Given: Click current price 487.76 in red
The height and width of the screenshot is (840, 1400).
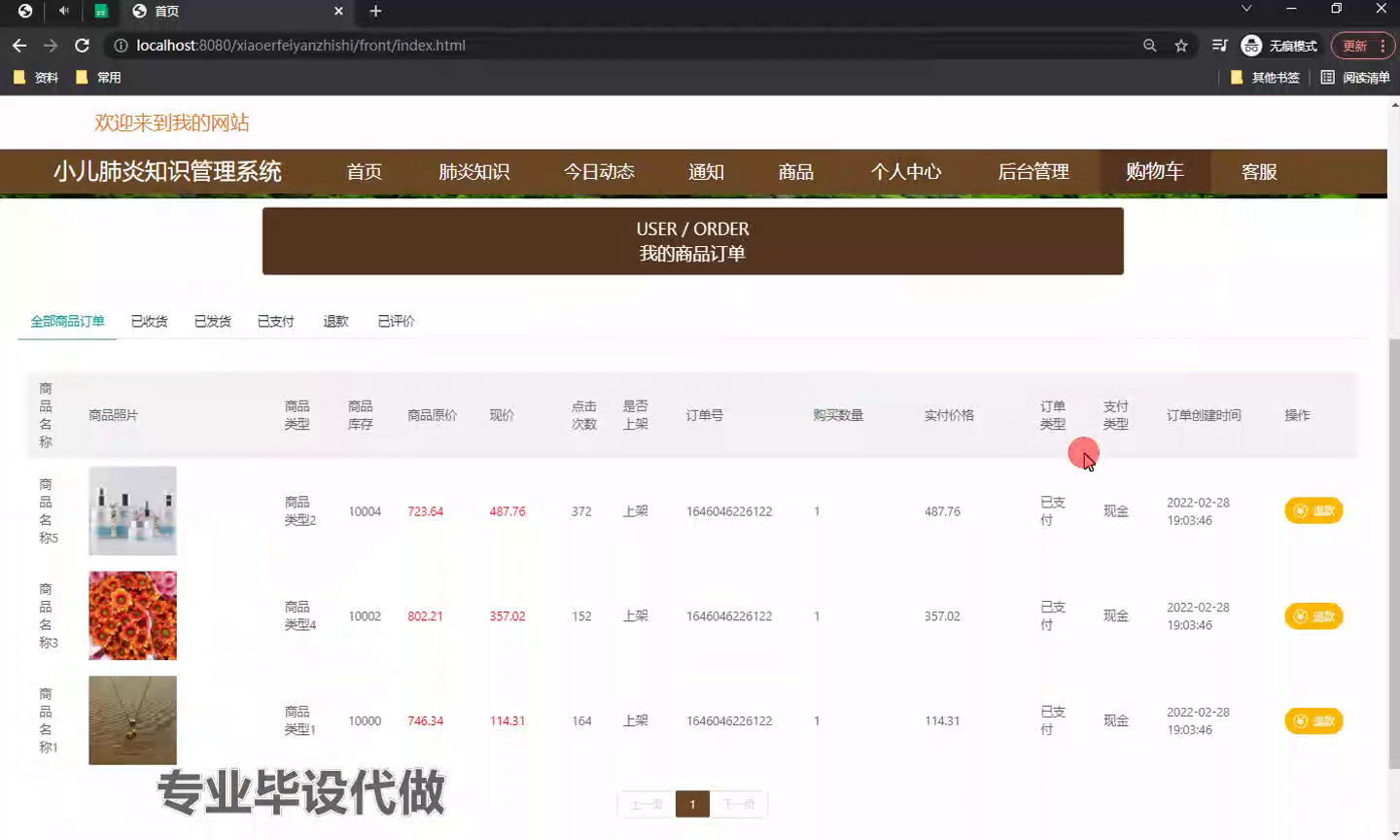Looking at the screenshot, I should pos(507,511).
